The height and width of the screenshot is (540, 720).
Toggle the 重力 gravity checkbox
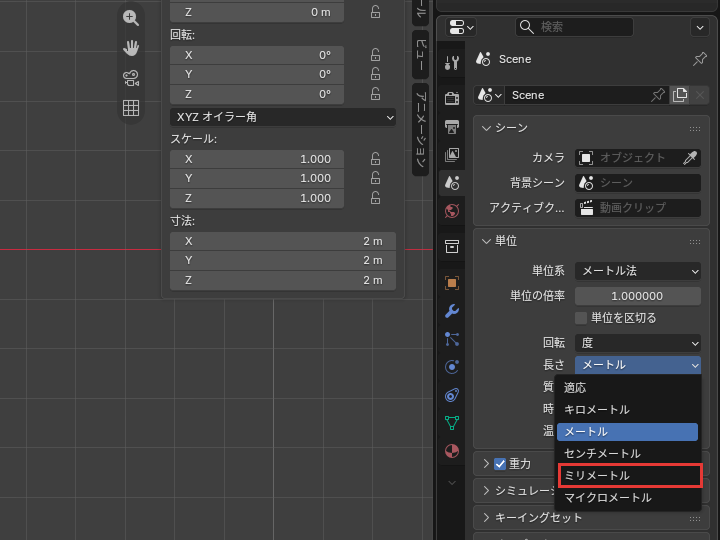pos(500,464)
